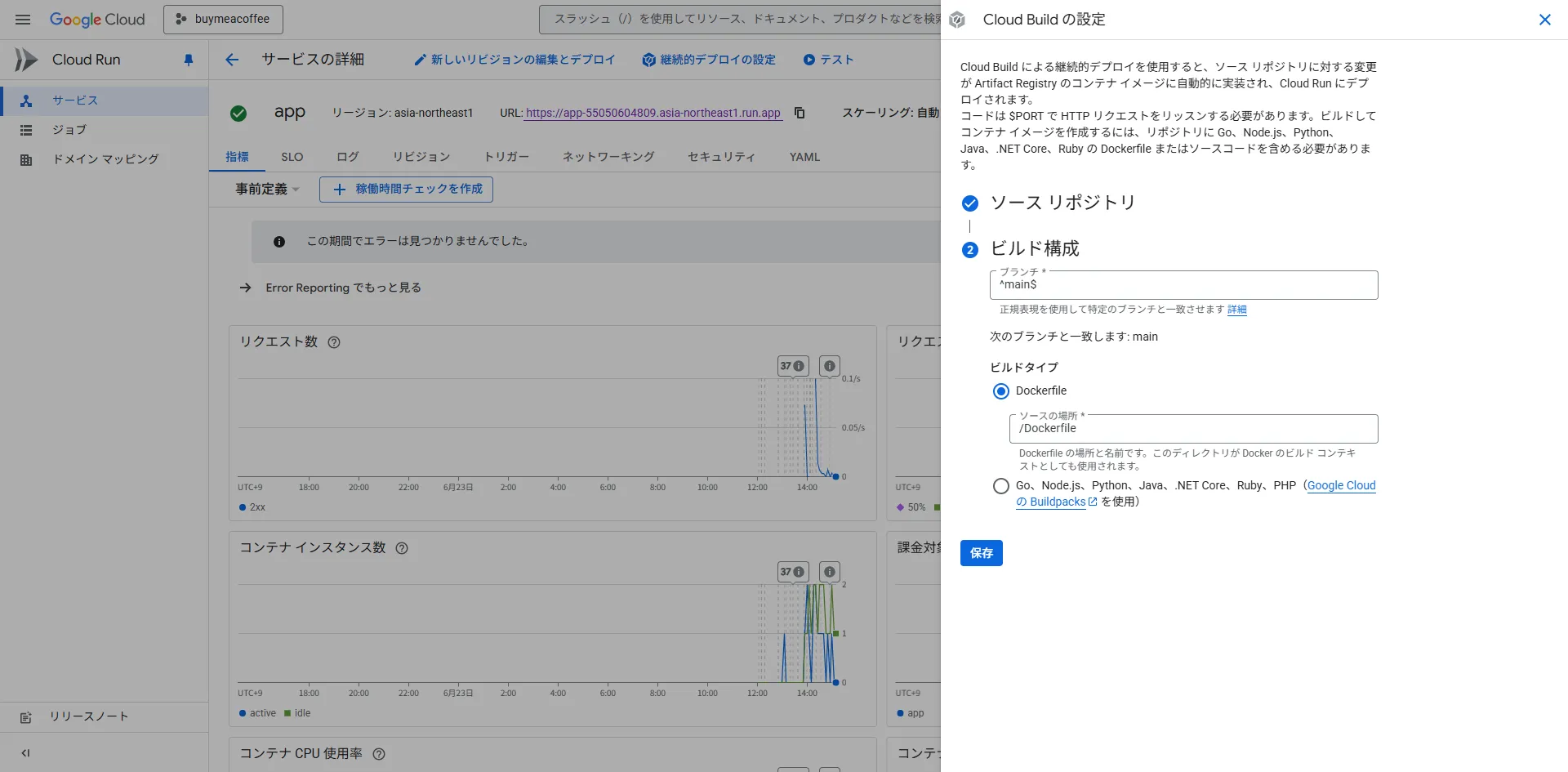This screenshot has width=1568, height=772.
Task: Copy the service URL with the copy icon
Action: 800,113
